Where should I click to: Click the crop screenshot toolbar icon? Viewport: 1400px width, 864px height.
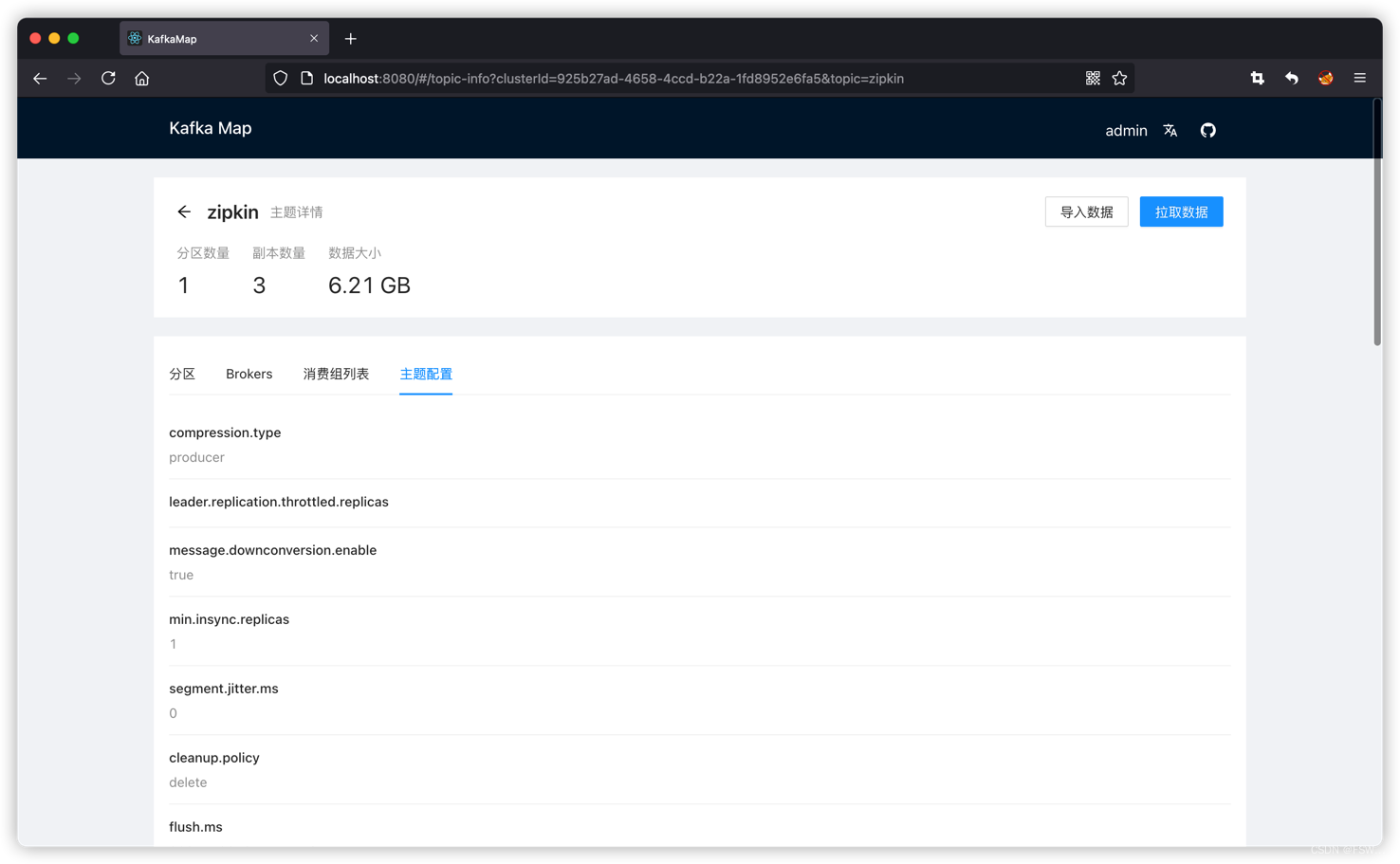pos(1258,79)
